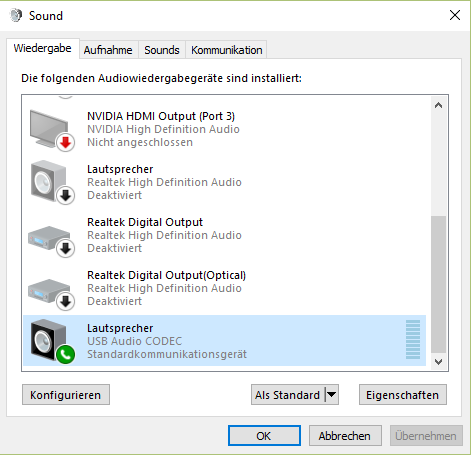Click the Realtek Digital Output receiver icon

tap(51, 240)
